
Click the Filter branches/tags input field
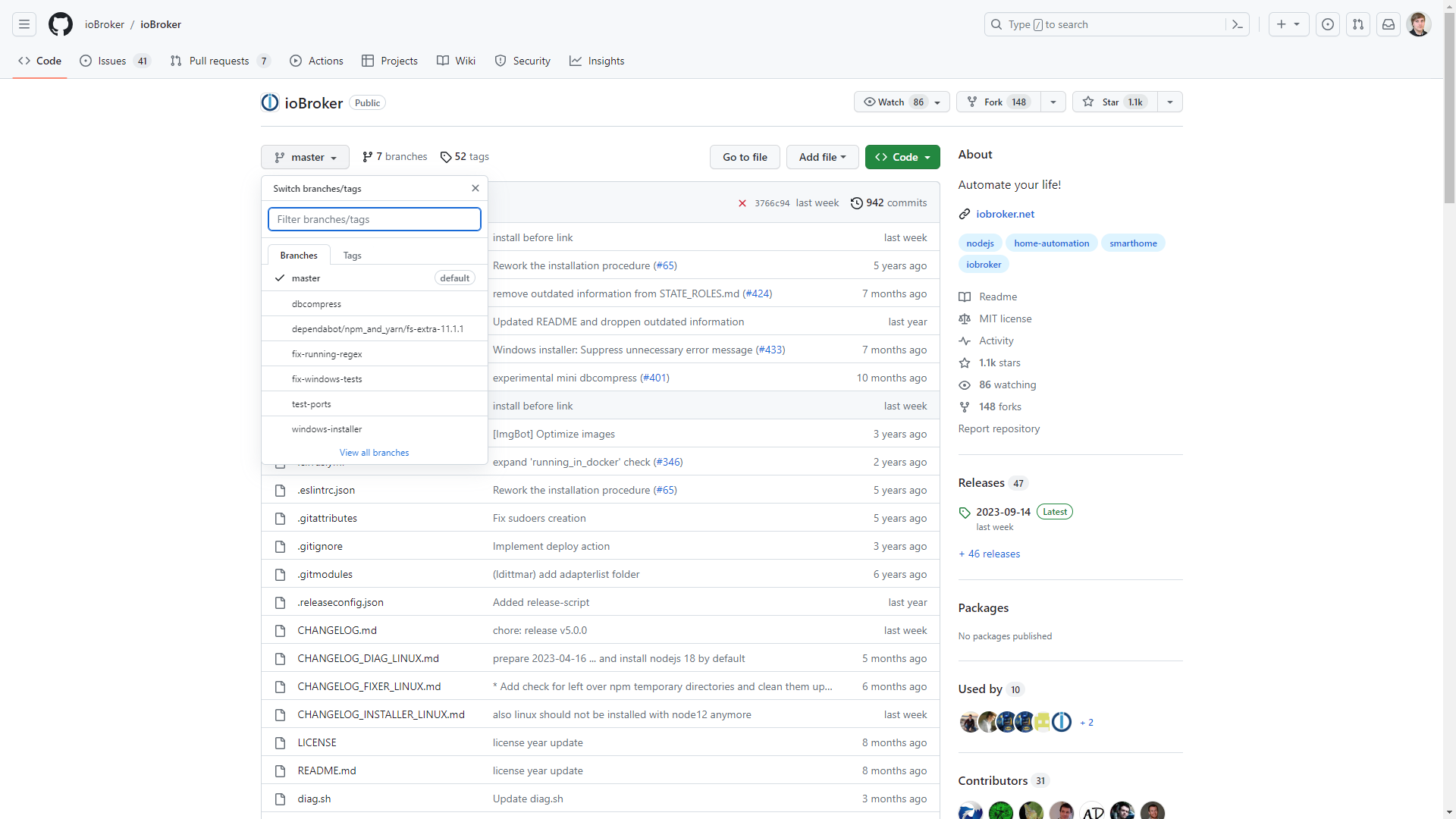pyautogui.click(x=374, y=219)
